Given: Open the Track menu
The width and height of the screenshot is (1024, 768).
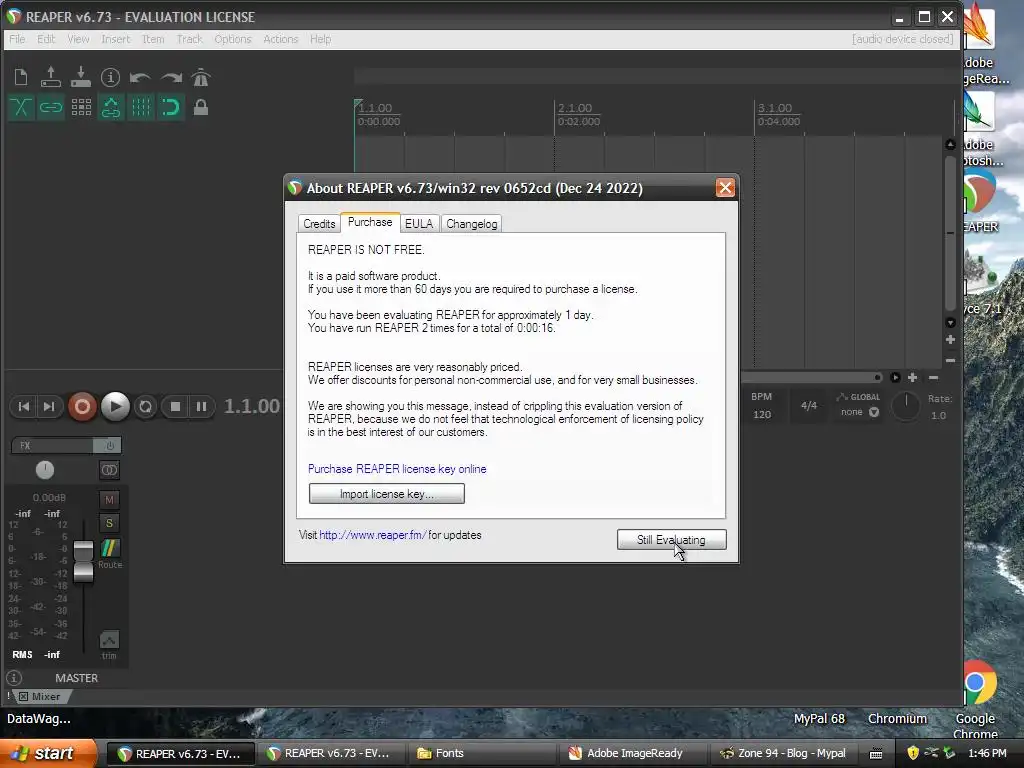Looking at the screenshot, I should (189, 39).
